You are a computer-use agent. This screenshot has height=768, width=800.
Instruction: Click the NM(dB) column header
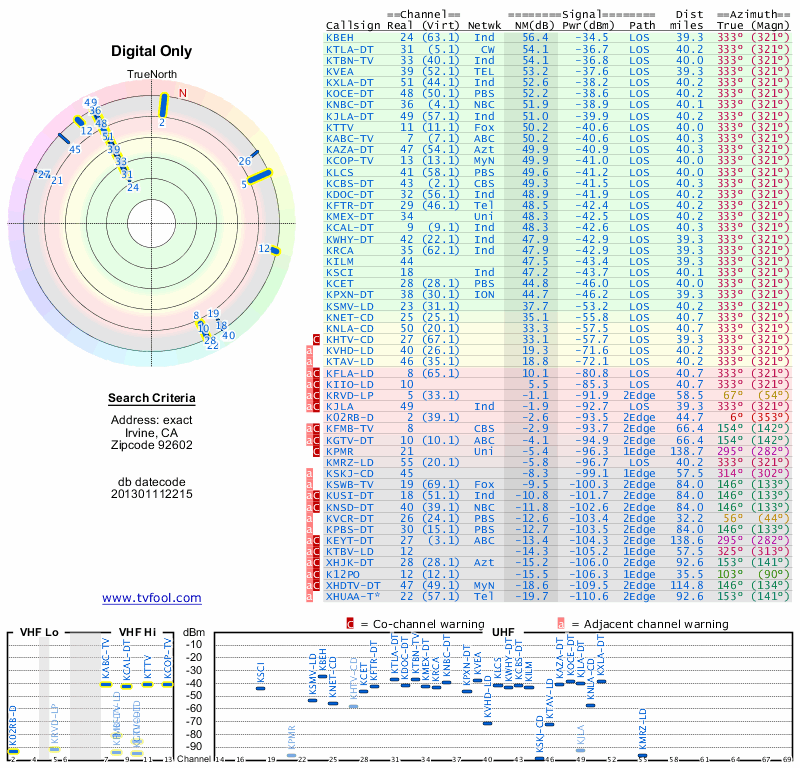point(535,26)
